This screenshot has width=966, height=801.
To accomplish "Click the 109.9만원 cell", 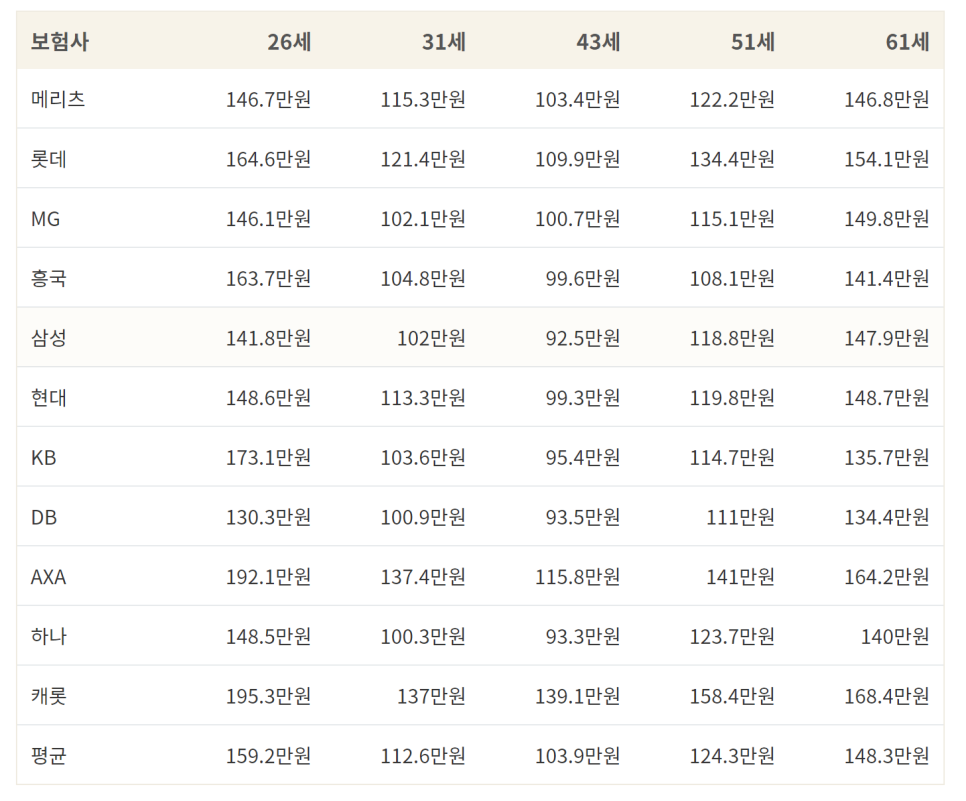I will pyautogui.click(x=577, y=159).
